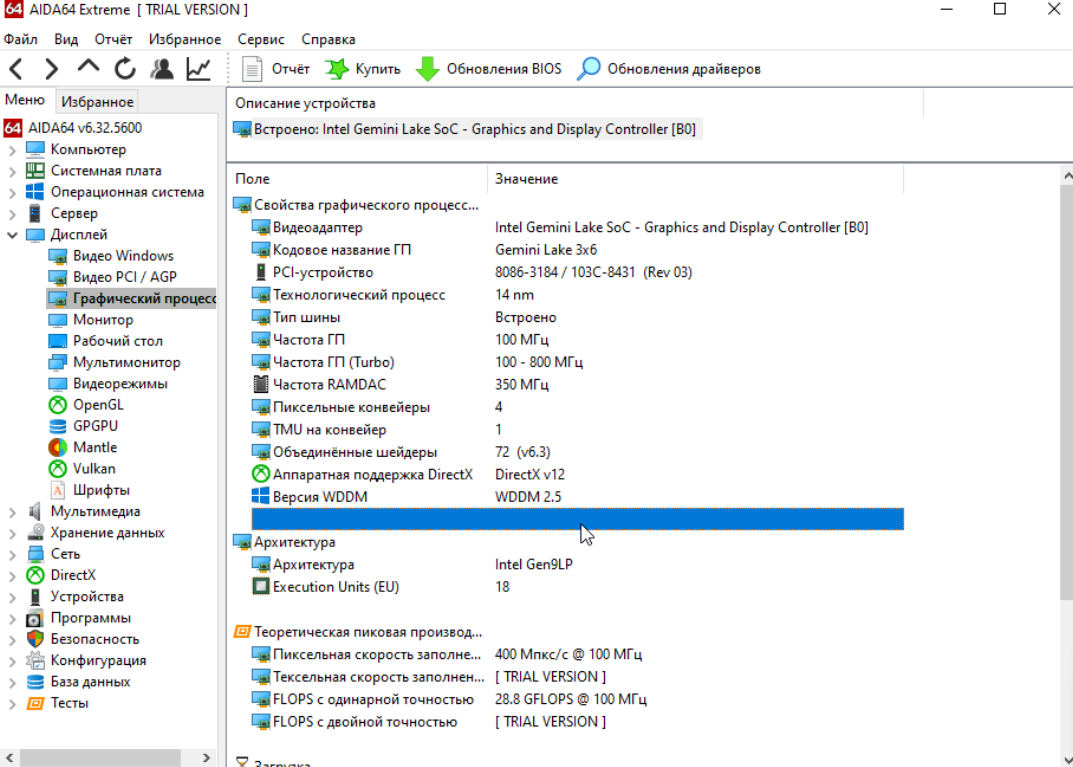Go forward with the right arrow toolbar icon
The height and width of the screenshot is (767, 1073).
(51, 68)
